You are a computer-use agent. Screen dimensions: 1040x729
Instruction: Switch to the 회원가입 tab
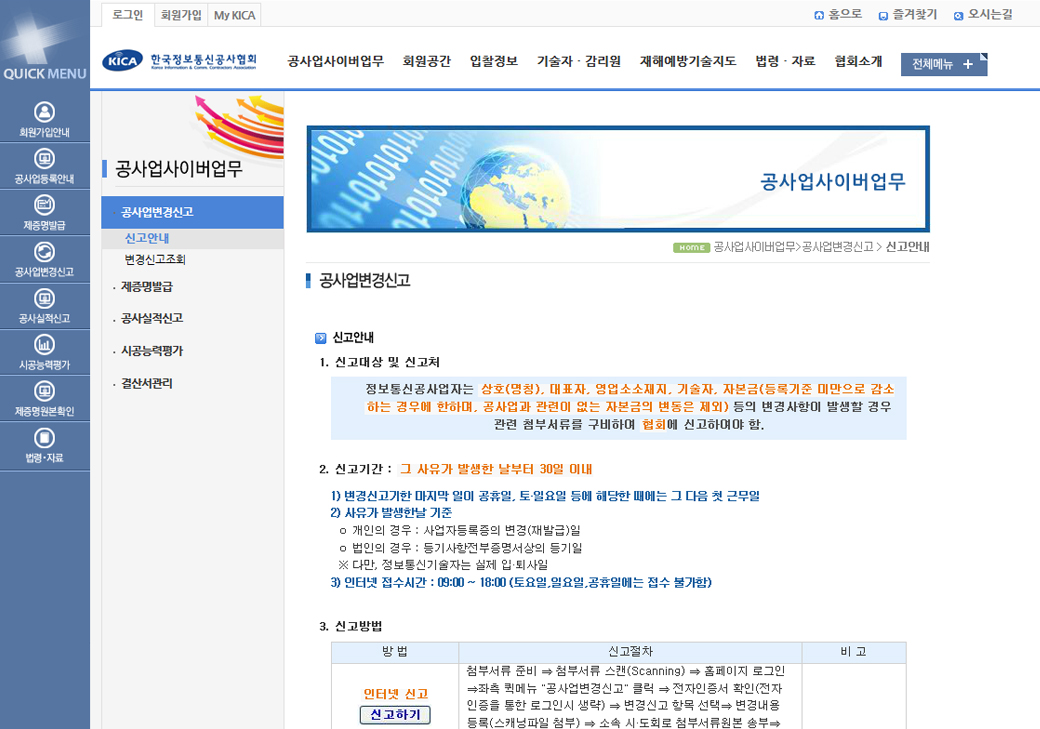pyautogui.click(x=181, y=14)
